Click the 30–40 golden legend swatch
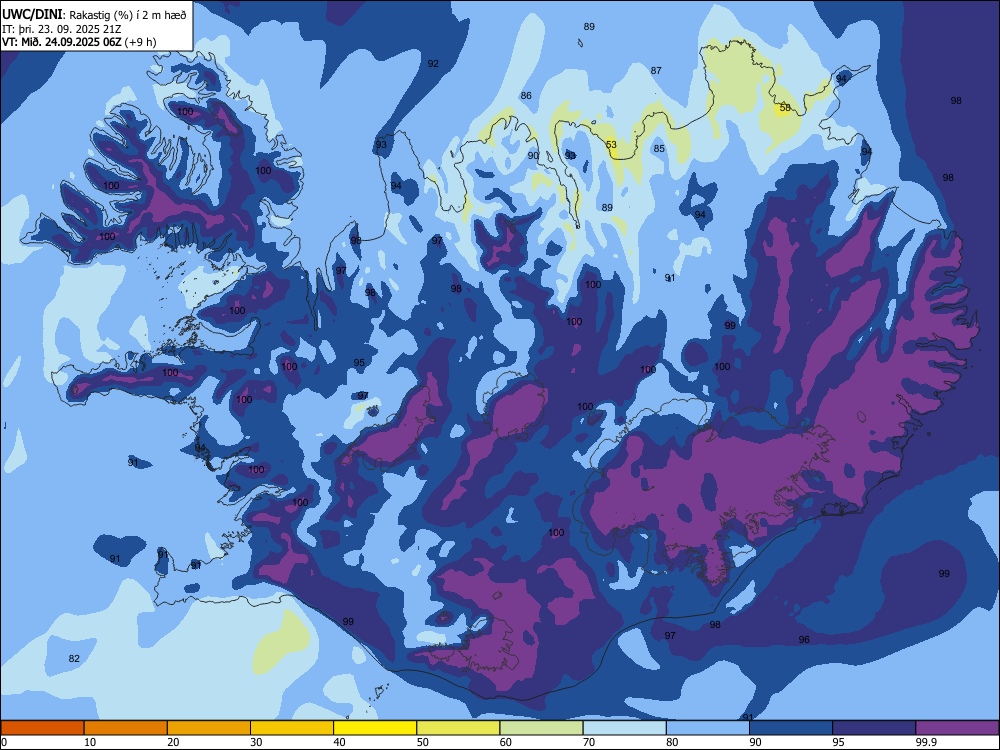1000x750 pixels. pyautogui.click(x=292, y=728)
